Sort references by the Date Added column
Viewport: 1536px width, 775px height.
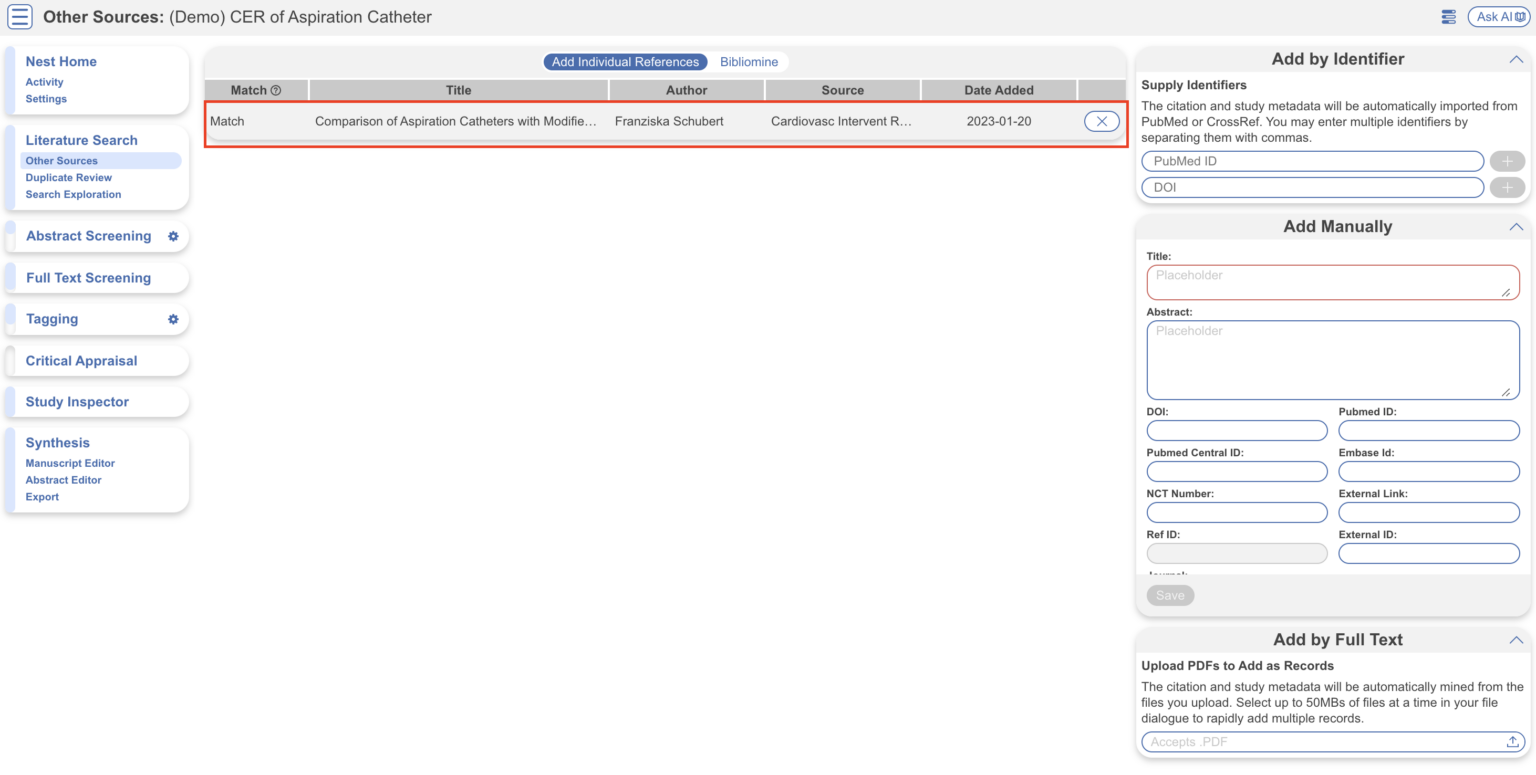998,90
